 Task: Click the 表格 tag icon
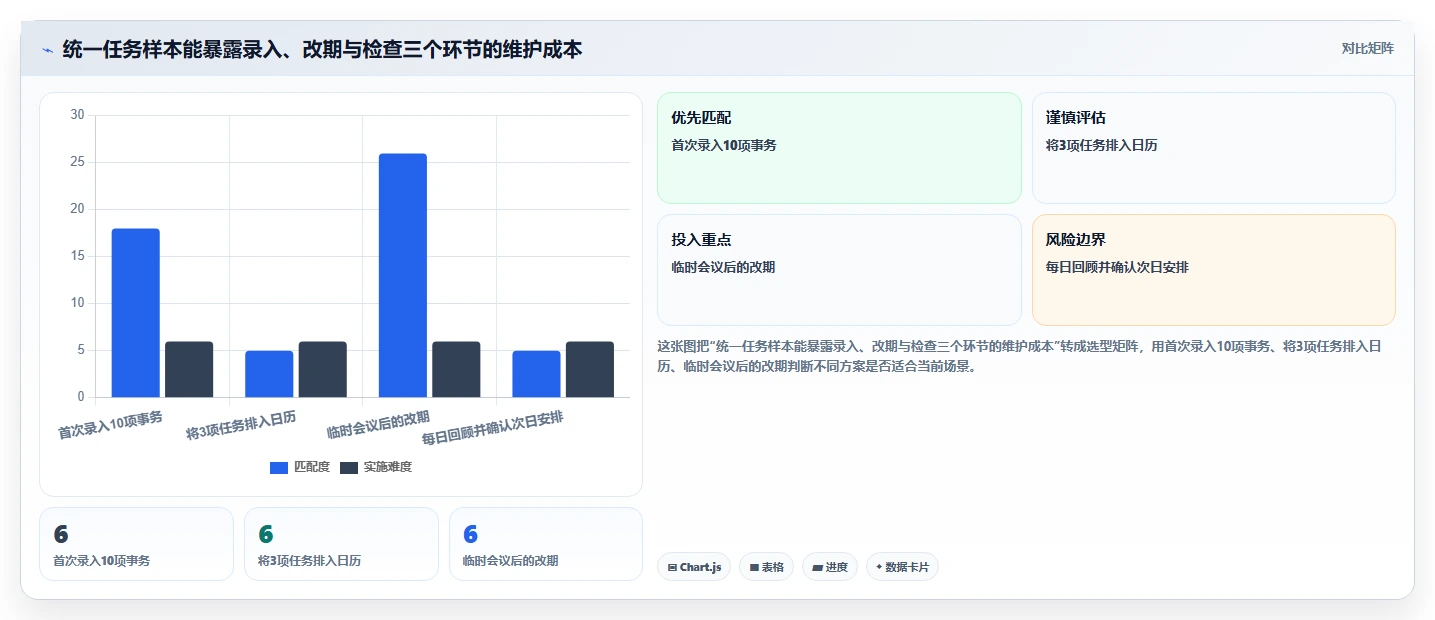(x=754, y=567)
